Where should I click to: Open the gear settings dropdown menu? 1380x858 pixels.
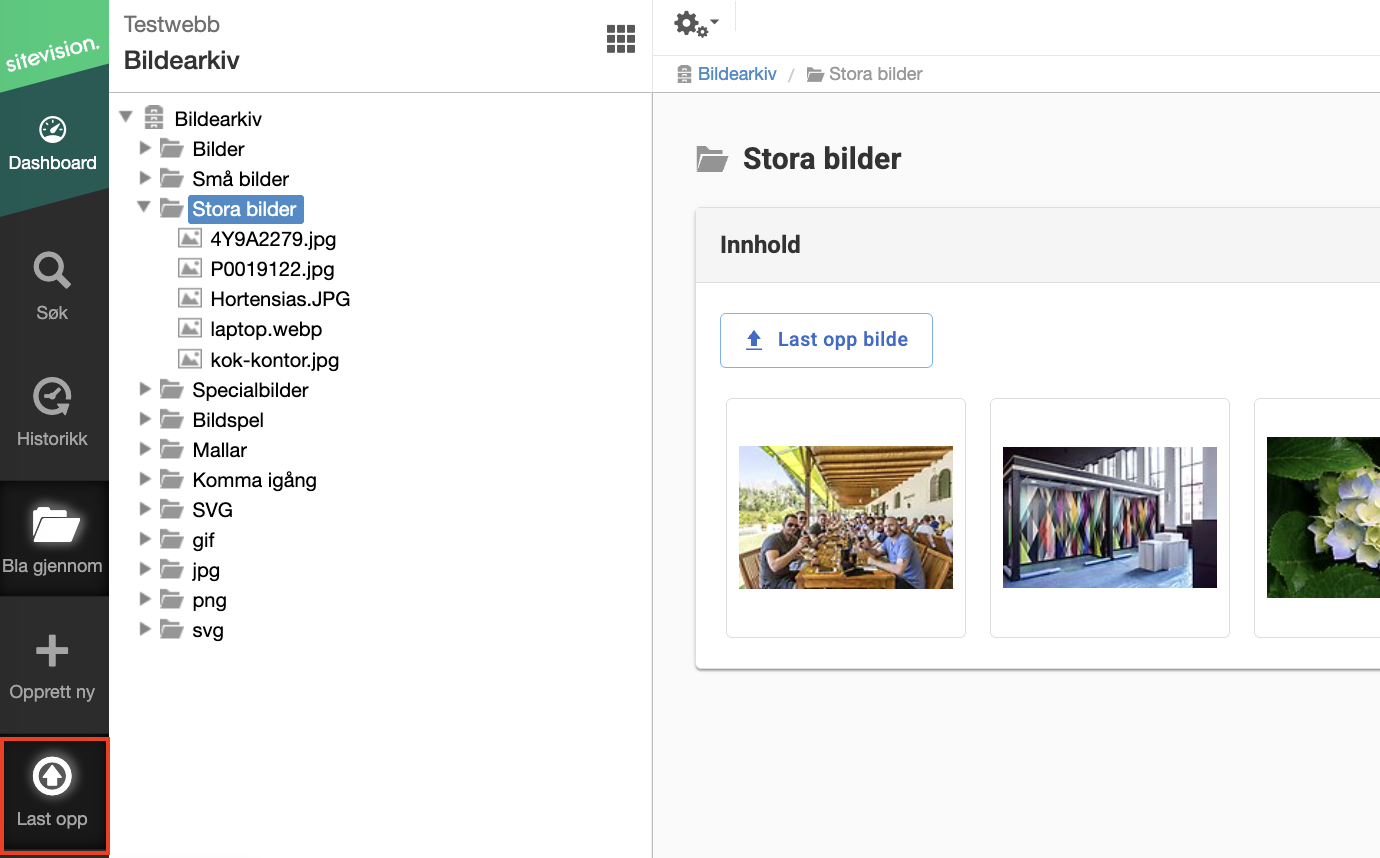tap(696, 24)
